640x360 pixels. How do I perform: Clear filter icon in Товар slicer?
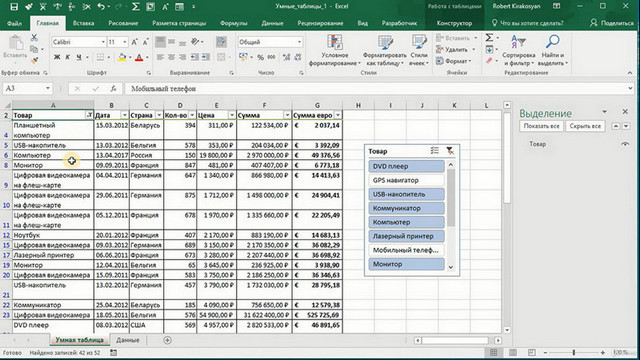(x=449, y=151)
